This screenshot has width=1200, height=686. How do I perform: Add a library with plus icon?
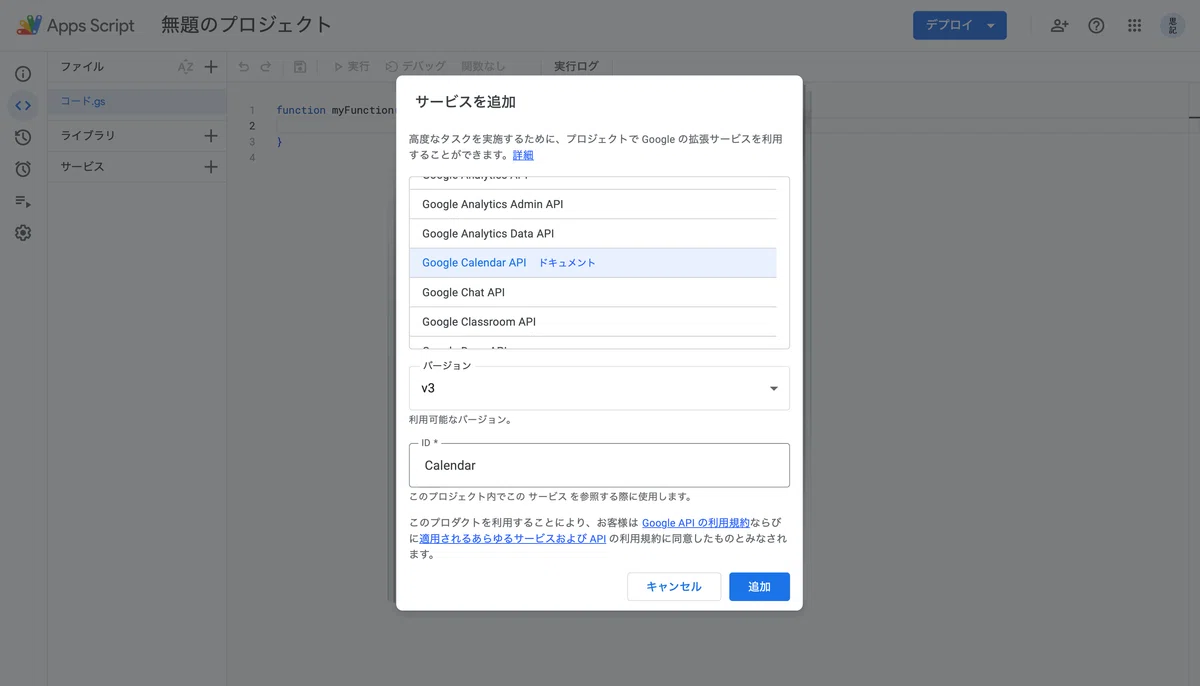[x=211, y=135]
